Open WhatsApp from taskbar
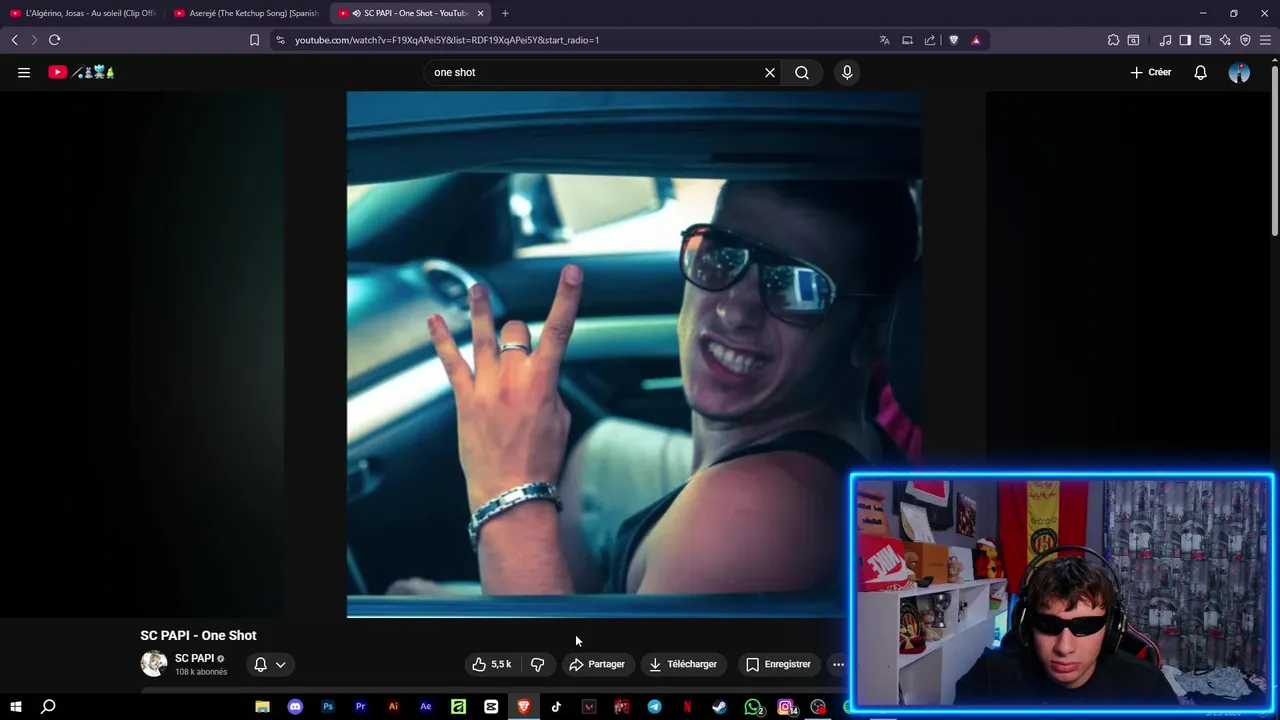This screenshot has width=1280, height=720. (753, 707)
